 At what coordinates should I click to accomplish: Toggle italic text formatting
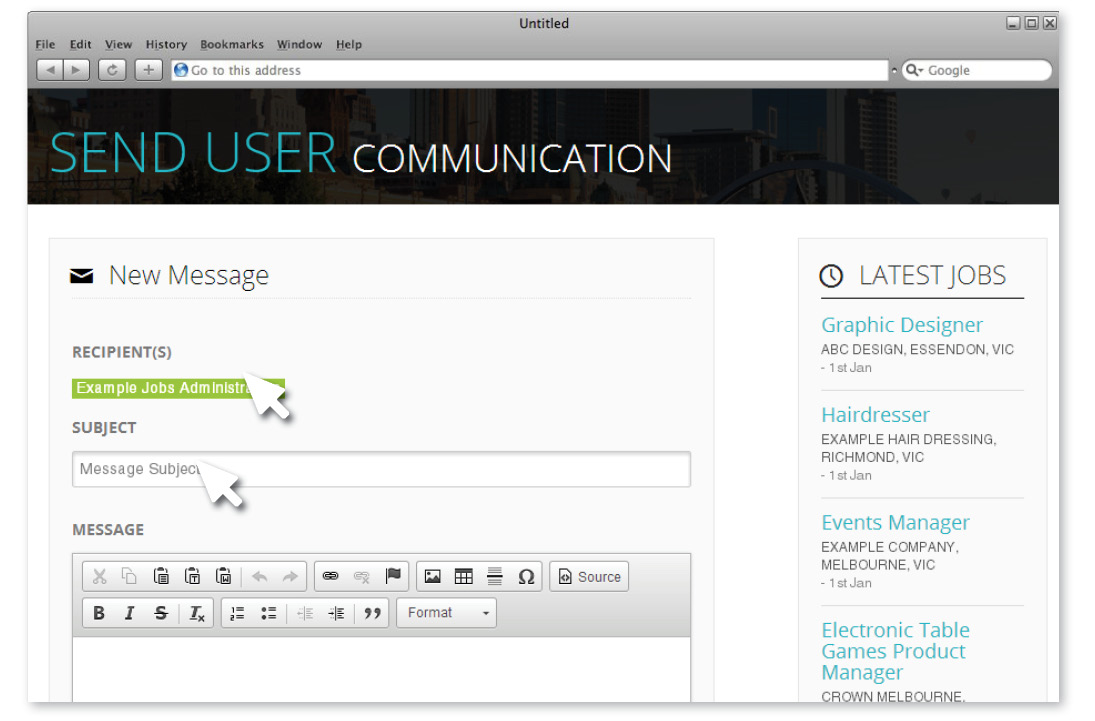(129, 614)
